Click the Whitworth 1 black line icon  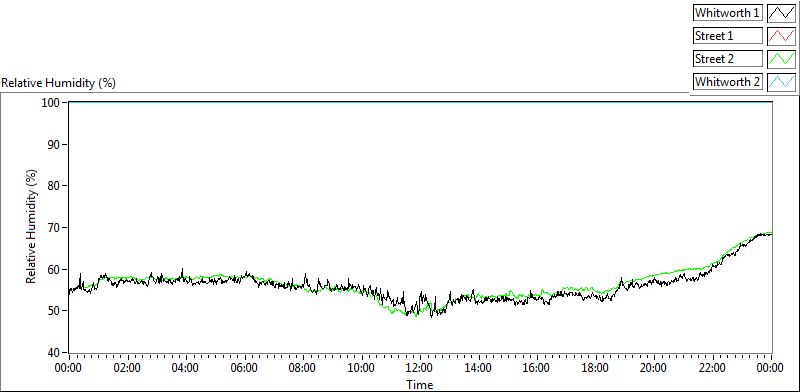click(x=781, y=13)
